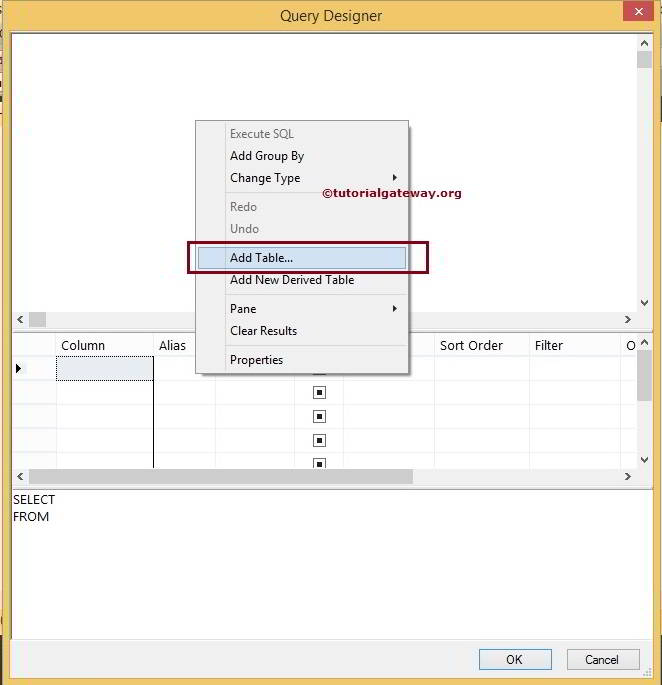Click the SELECT line in SQL pane

34,499
